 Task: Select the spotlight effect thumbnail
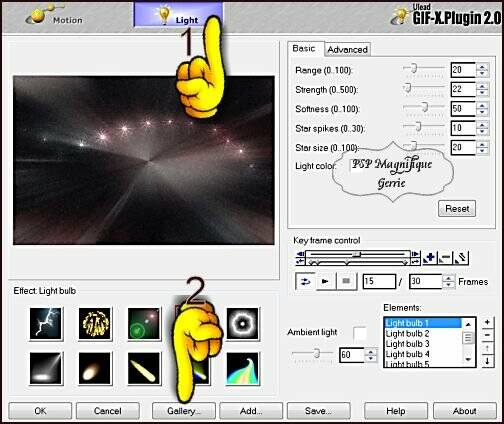click(46, 368)
